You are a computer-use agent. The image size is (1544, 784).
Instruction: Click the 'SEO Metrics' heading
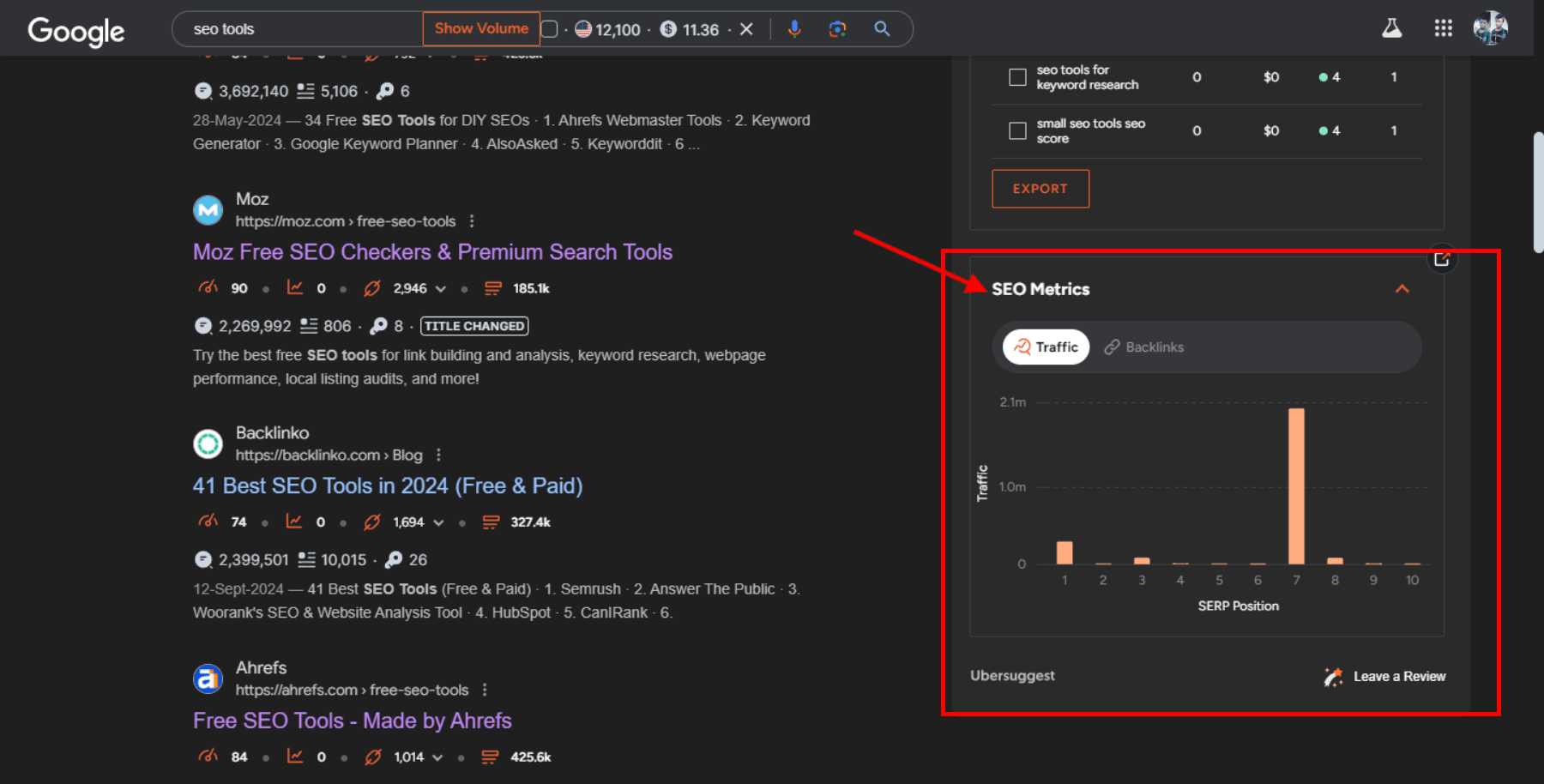(1040, 289)
